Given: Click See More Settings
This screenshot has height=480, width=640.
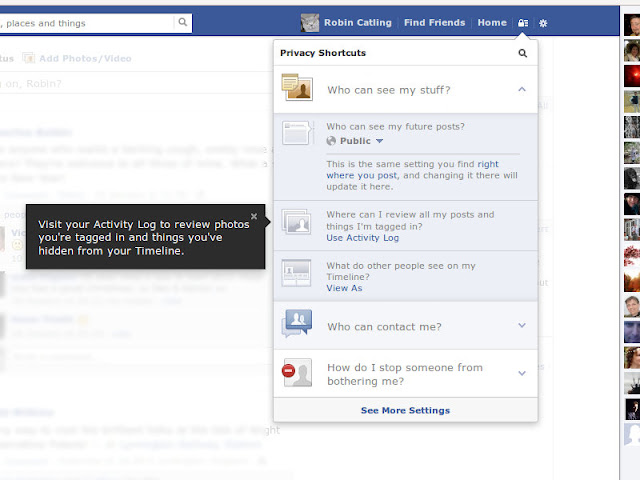Looking at the screenshot, I should tap(405, 410).
